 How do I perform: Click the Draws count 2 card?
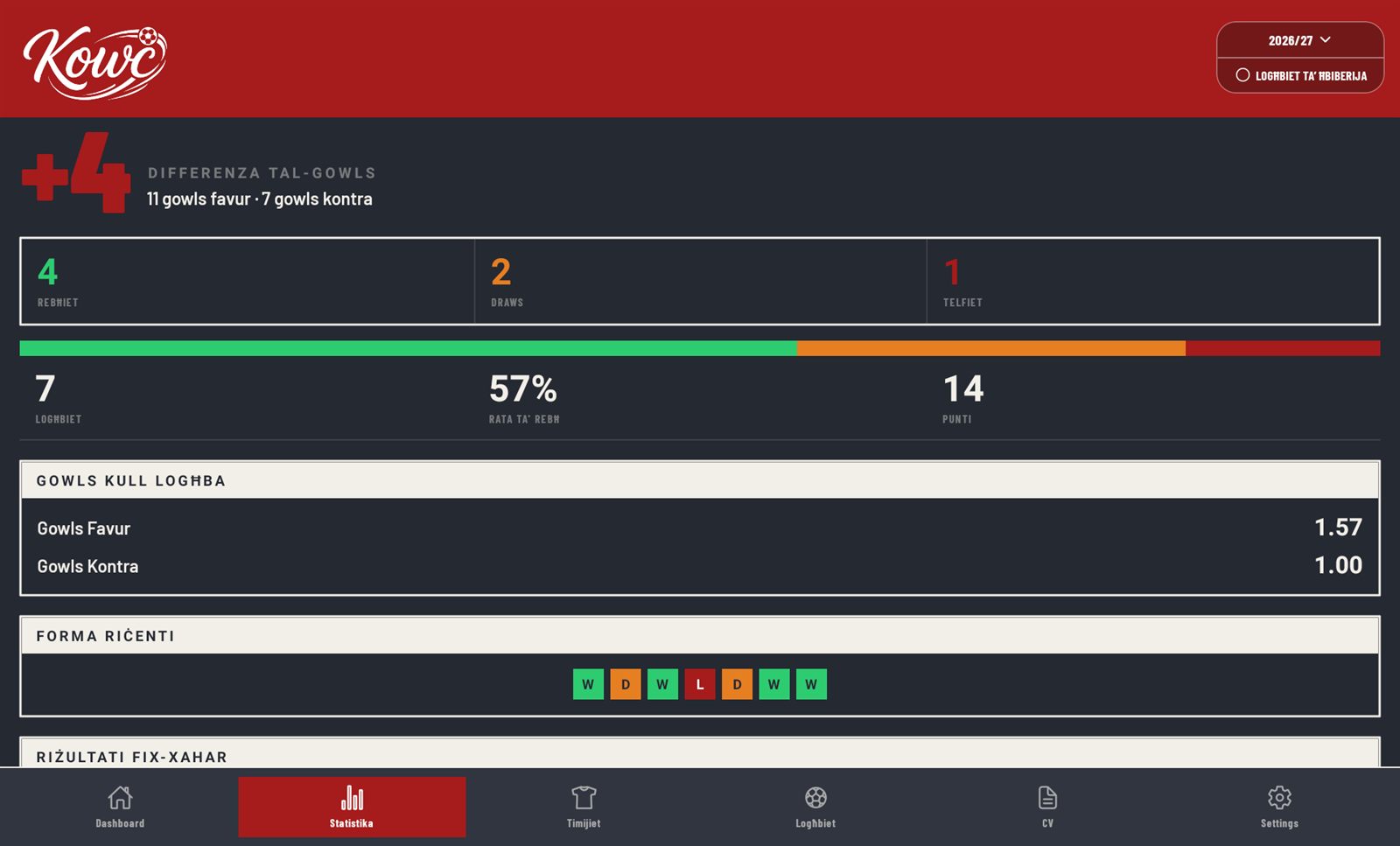[700, 281]
